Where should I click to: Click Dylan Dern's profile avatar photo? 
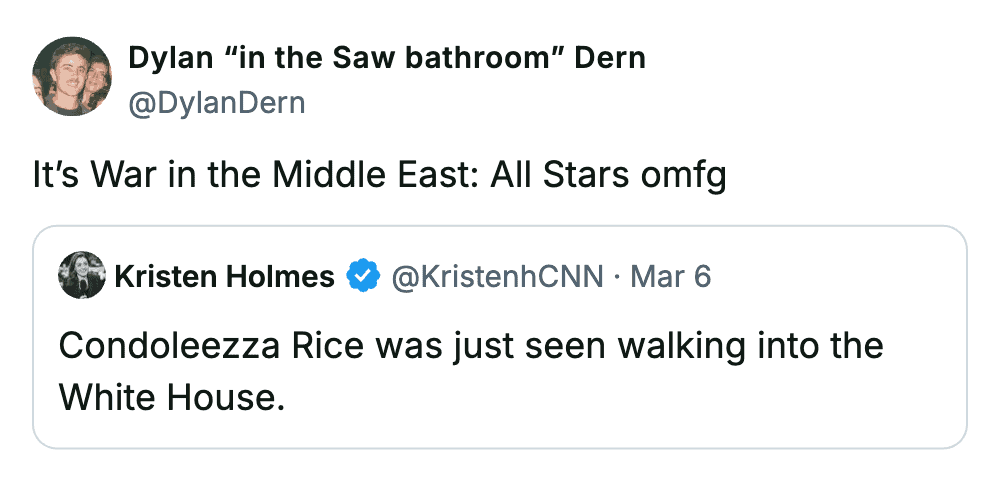point(72,77)
